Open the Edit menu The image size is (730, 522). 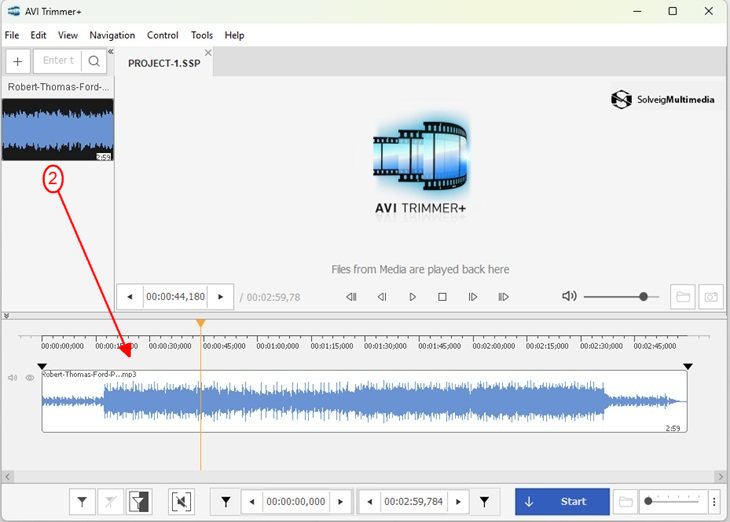(x=38, y=35)
